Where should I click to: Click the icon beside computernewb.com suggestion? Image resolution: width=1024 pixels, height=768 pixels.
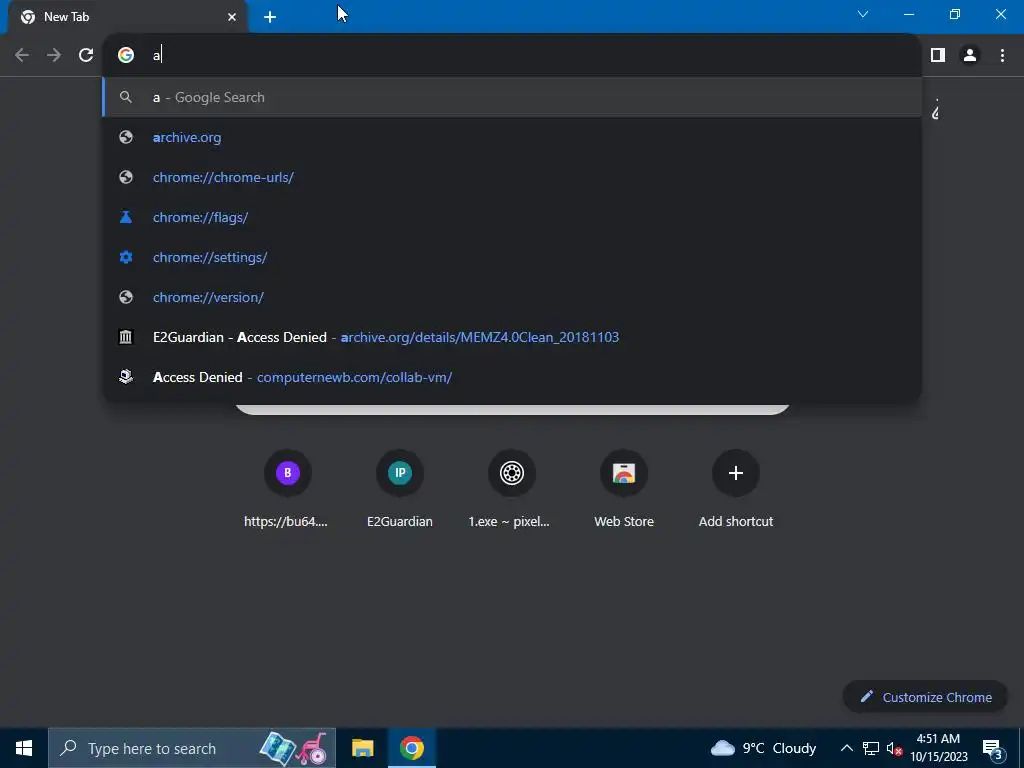[126, 377]
